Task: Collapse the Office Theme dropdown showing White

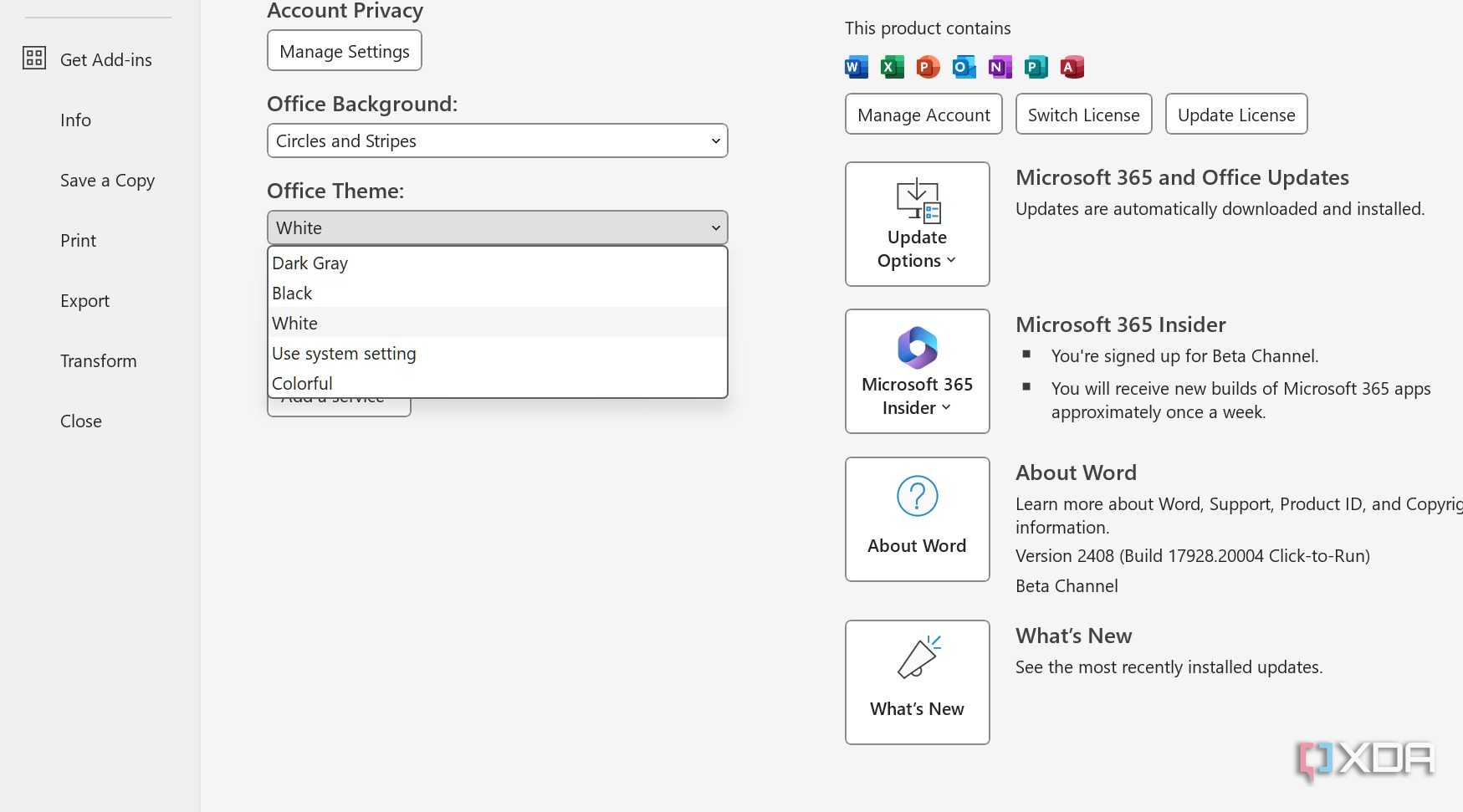Action: point(498,227)
